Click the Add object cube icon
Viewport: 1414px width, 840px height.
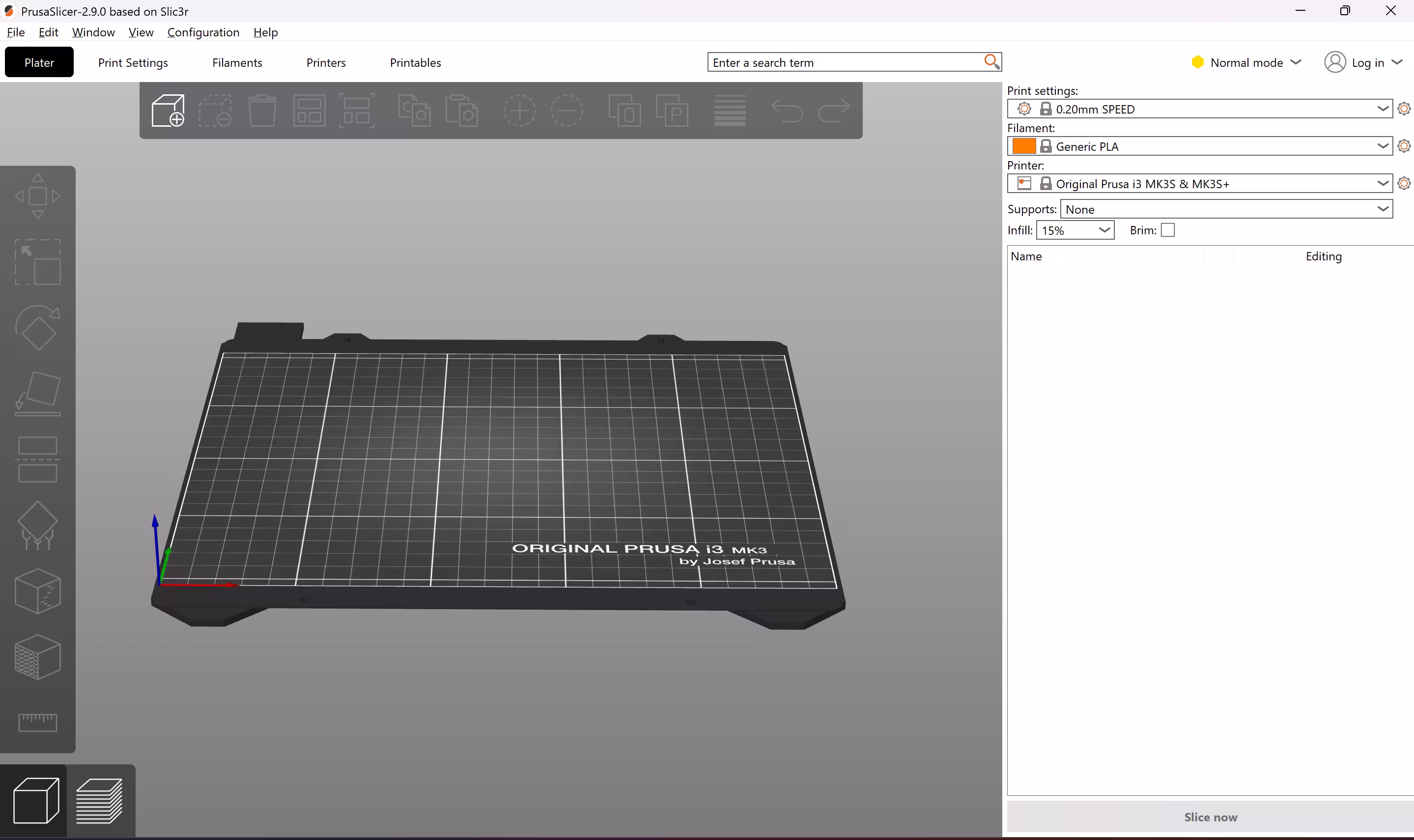tap(168, 110)
